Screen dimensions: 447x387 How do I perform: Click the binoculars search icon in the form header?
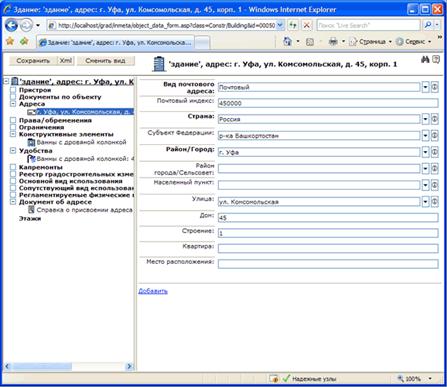[425, 59]
